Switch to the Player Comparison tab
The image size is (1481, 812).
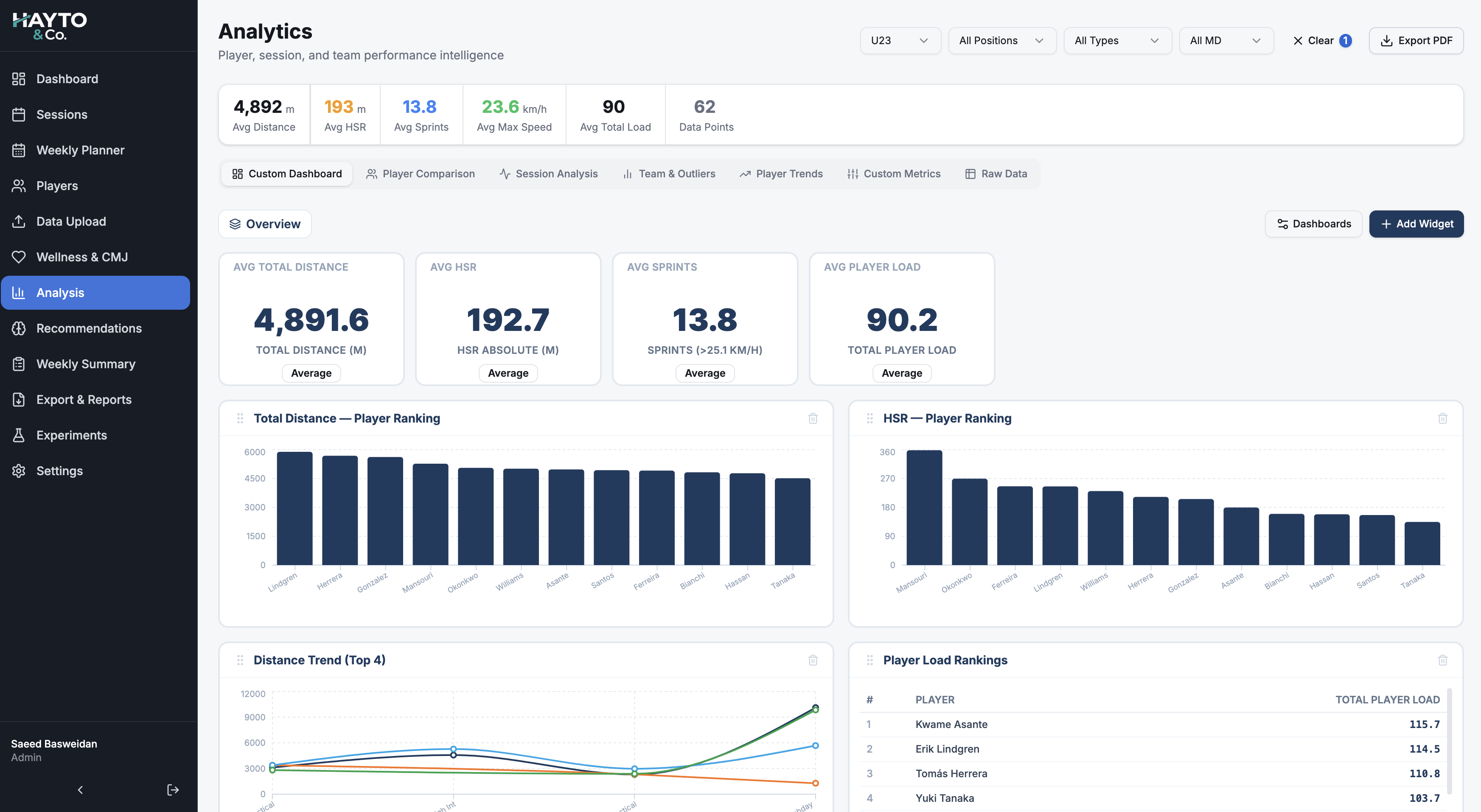(x=421, y=174)
